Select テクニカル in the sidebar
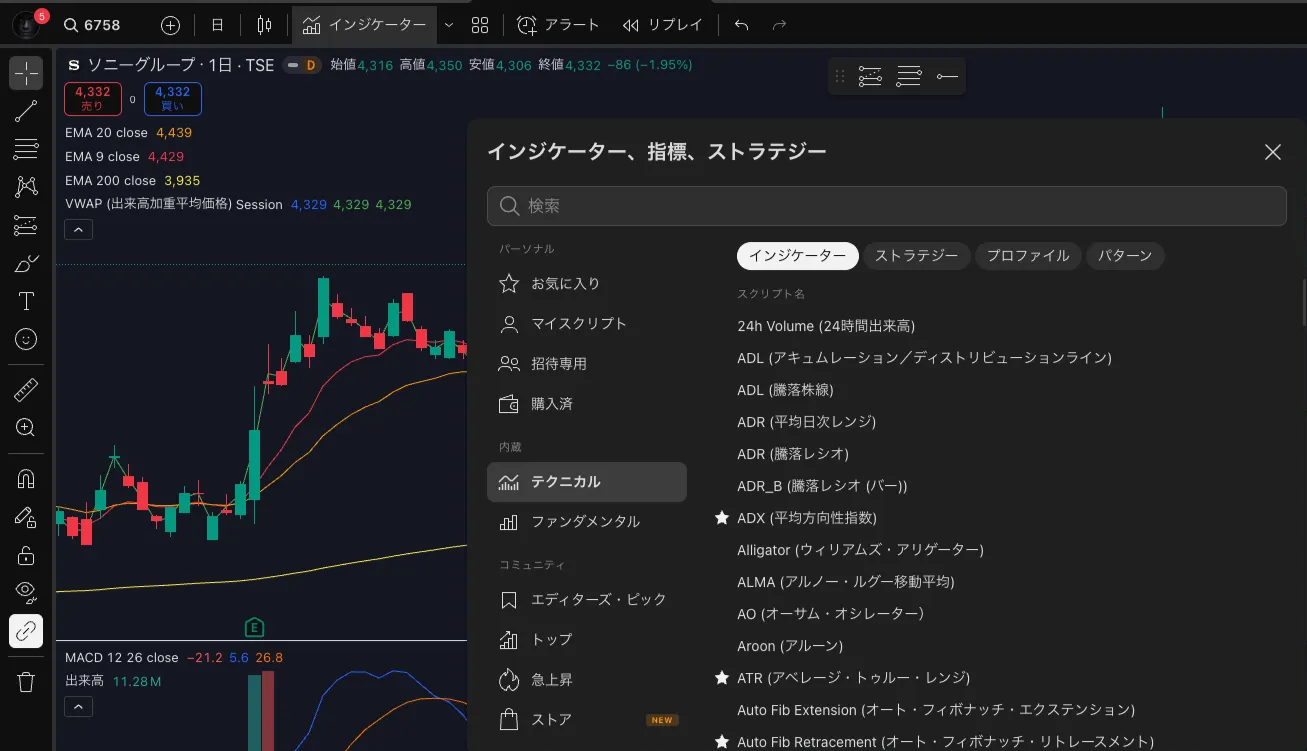Screen dimensions: 1307x751 click(586, 482)
